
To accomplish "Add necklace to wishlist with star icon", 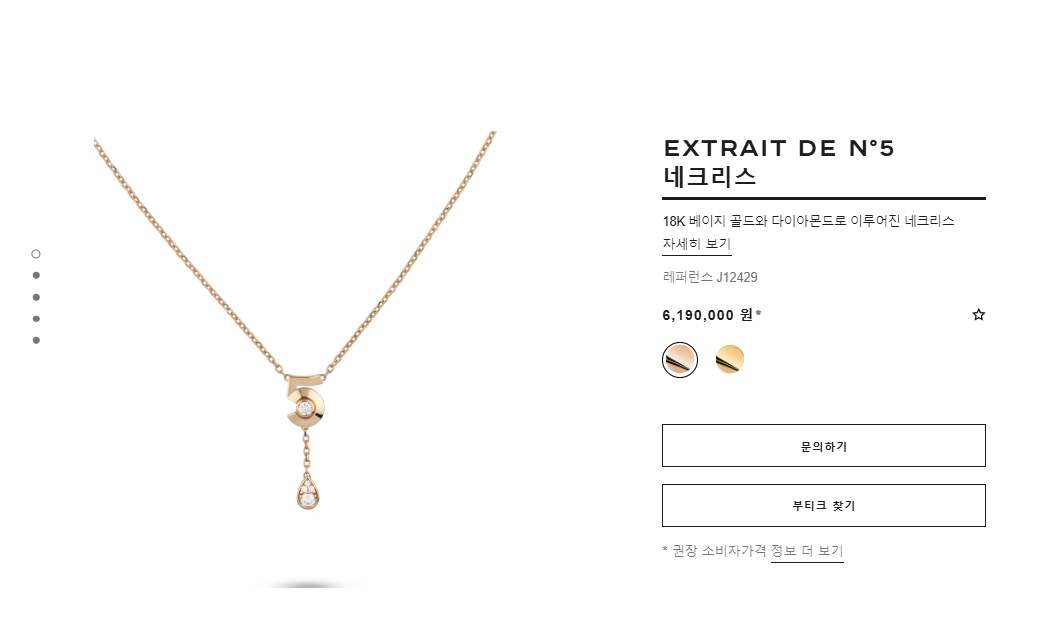I will 979,314.
